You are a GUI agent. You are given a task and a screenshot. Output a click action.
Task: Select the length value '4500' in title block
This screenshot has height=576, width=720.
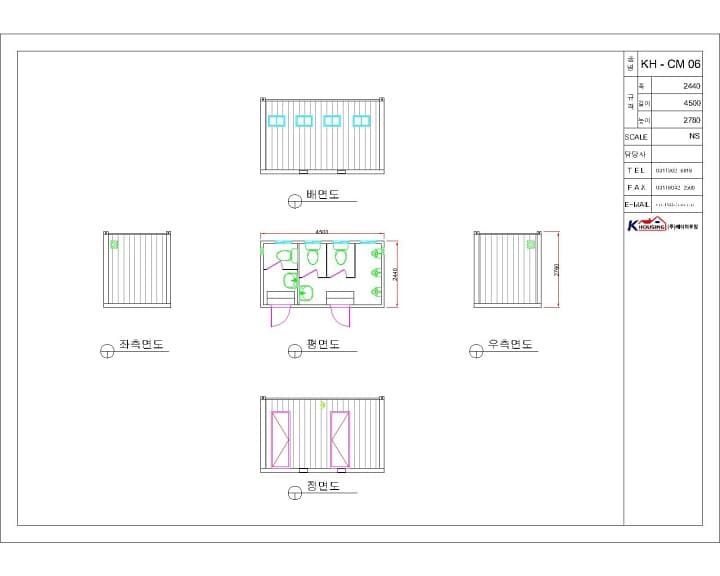pos(692,103)
